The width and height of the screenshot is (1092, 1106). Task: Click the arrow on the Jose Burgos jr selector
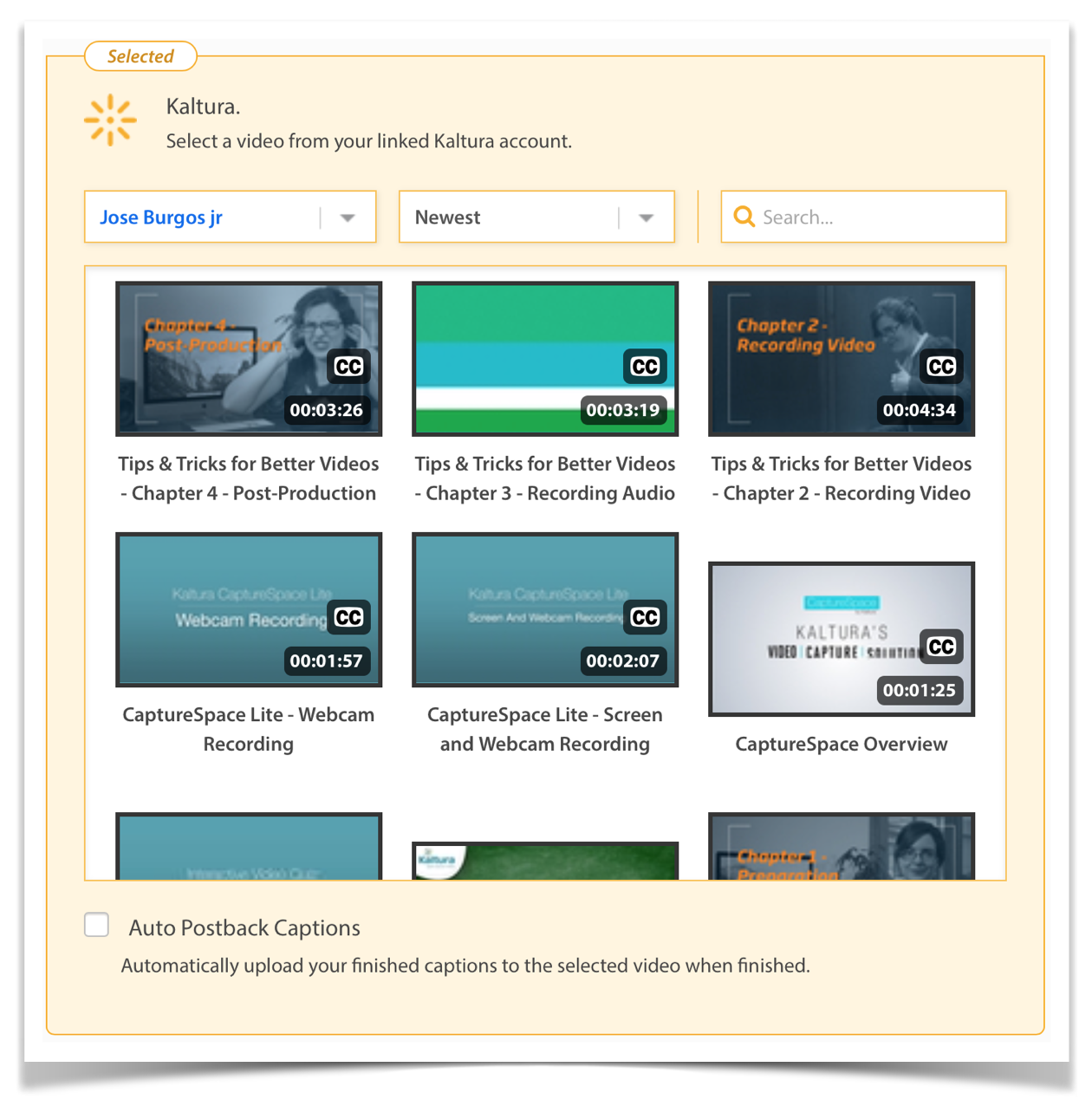click(x=348, y=218)
